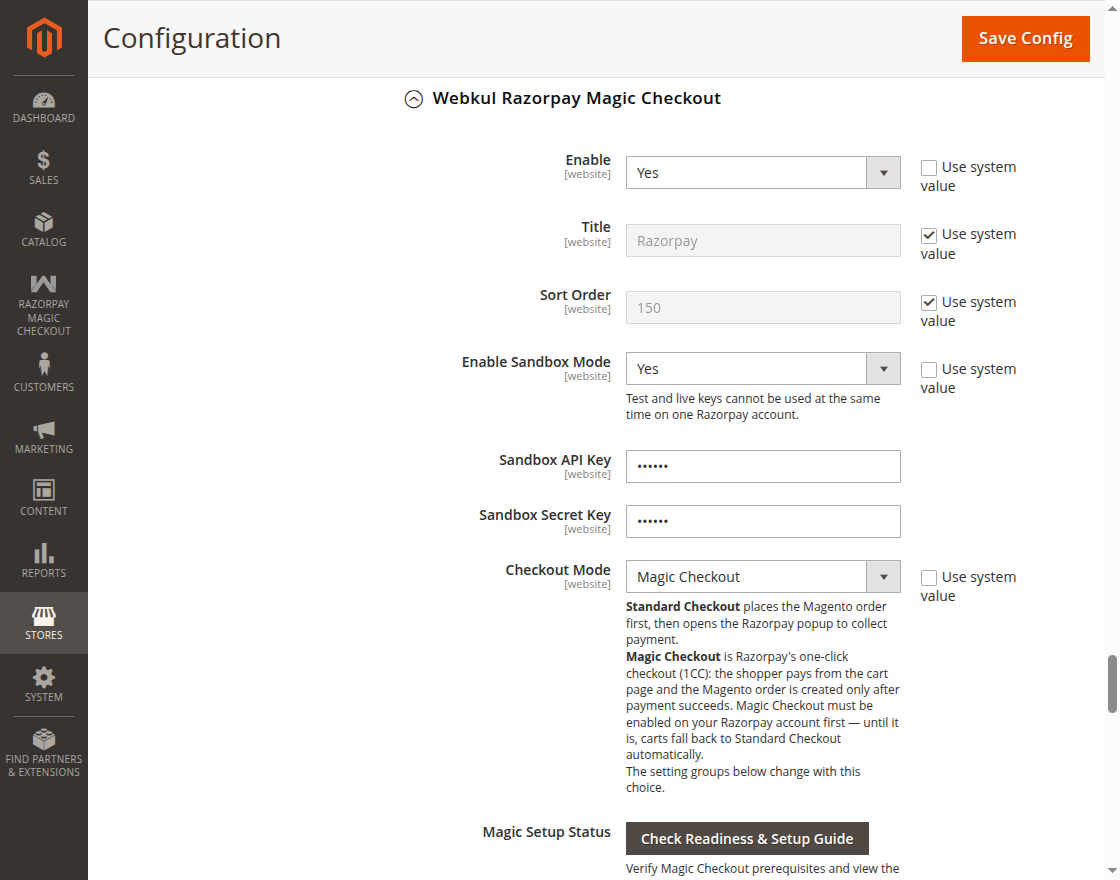Click the Sandbox API Key label
The width and height of the screenshot is (1120, 880).
click(555, 460)
